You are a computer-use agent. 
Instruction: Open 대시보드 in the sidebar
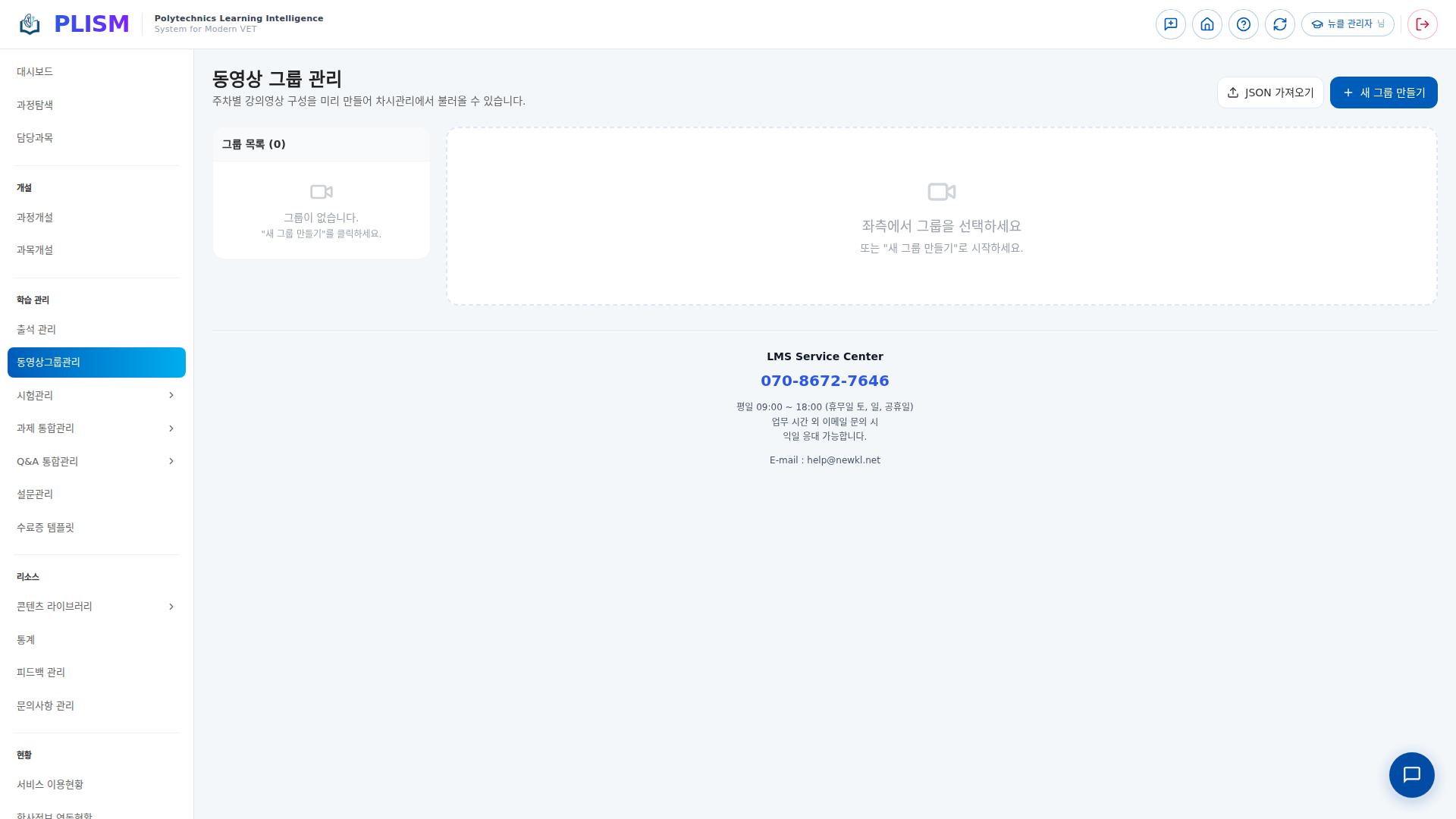[35, 71]
